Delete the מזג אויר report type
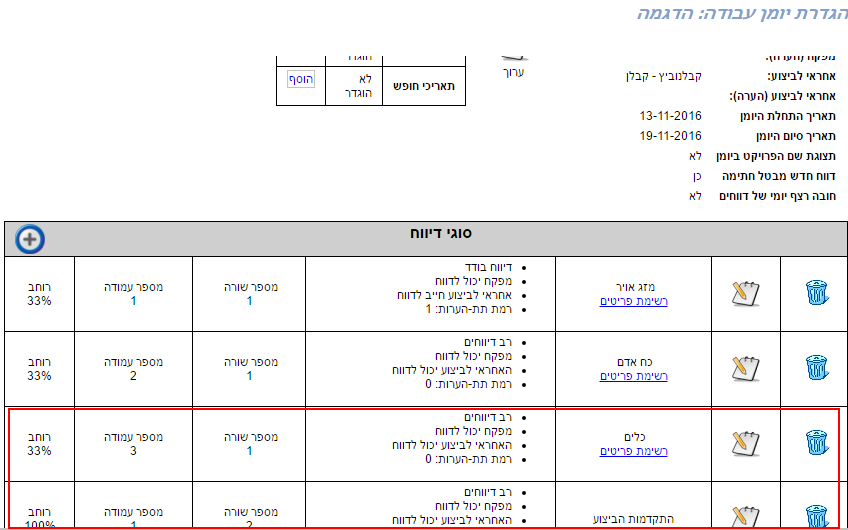This screenshot has height=530, width=848. (817, 292)
